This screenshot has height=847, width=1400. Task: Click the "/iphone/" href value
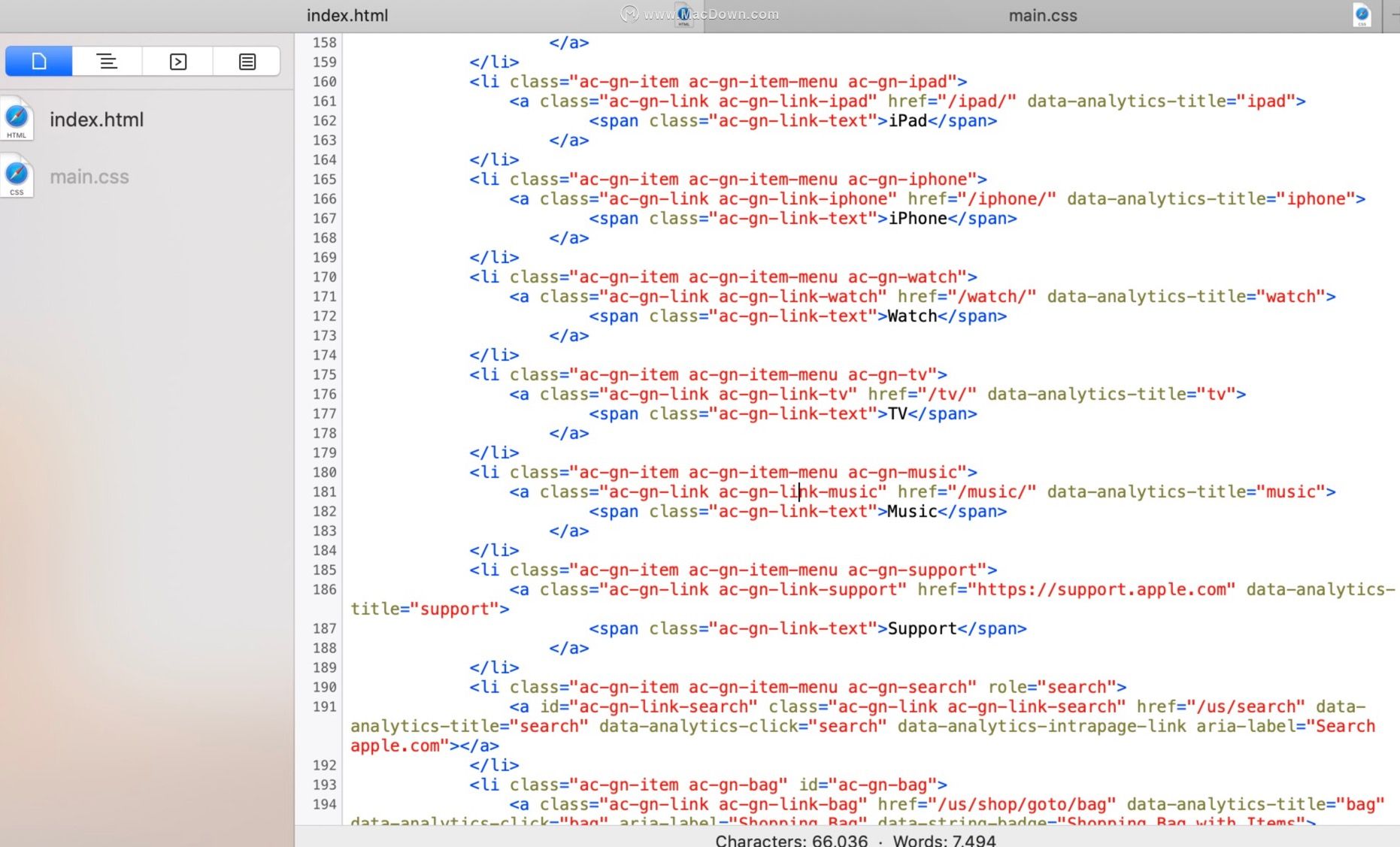pyautogui.click(x=1007, y=199)
